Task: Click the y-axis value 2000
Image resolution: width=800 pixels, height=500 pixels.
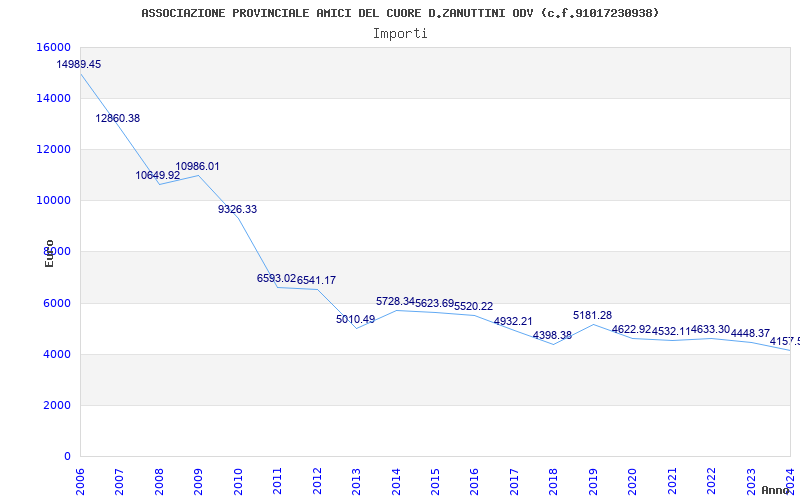Action: pos(57,406)
